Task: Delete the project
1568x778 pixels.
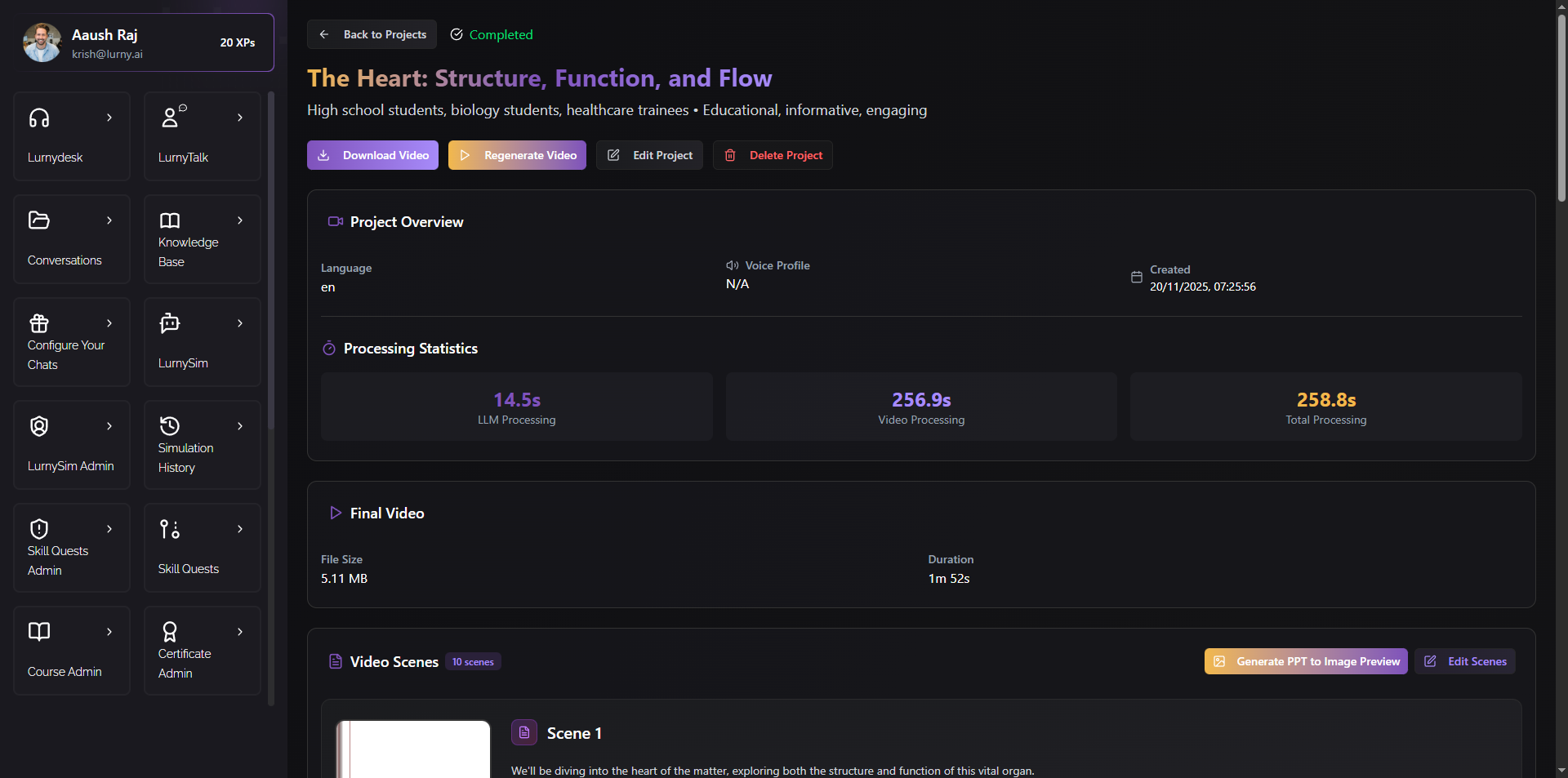Action: (773, 155)
